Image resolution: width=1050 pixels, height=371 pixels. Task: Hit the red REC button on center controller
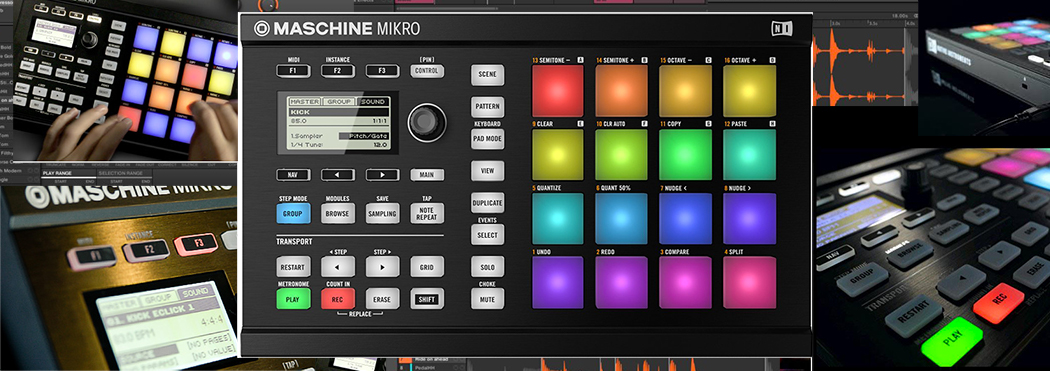(x=338, y=299)
